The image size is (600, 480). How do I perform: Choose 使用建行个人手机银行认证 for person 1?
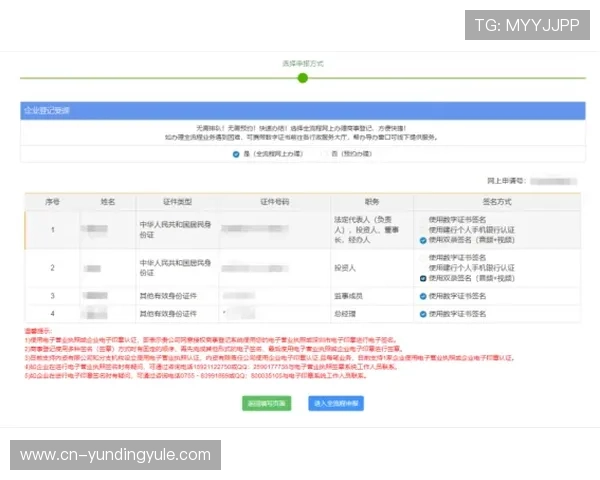tap(423, 230)
